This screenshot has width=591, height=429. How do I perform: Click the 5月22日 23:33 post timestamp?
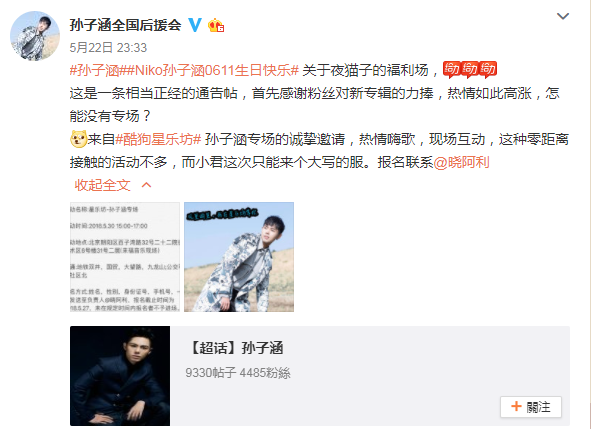click(x=108, y=47)
